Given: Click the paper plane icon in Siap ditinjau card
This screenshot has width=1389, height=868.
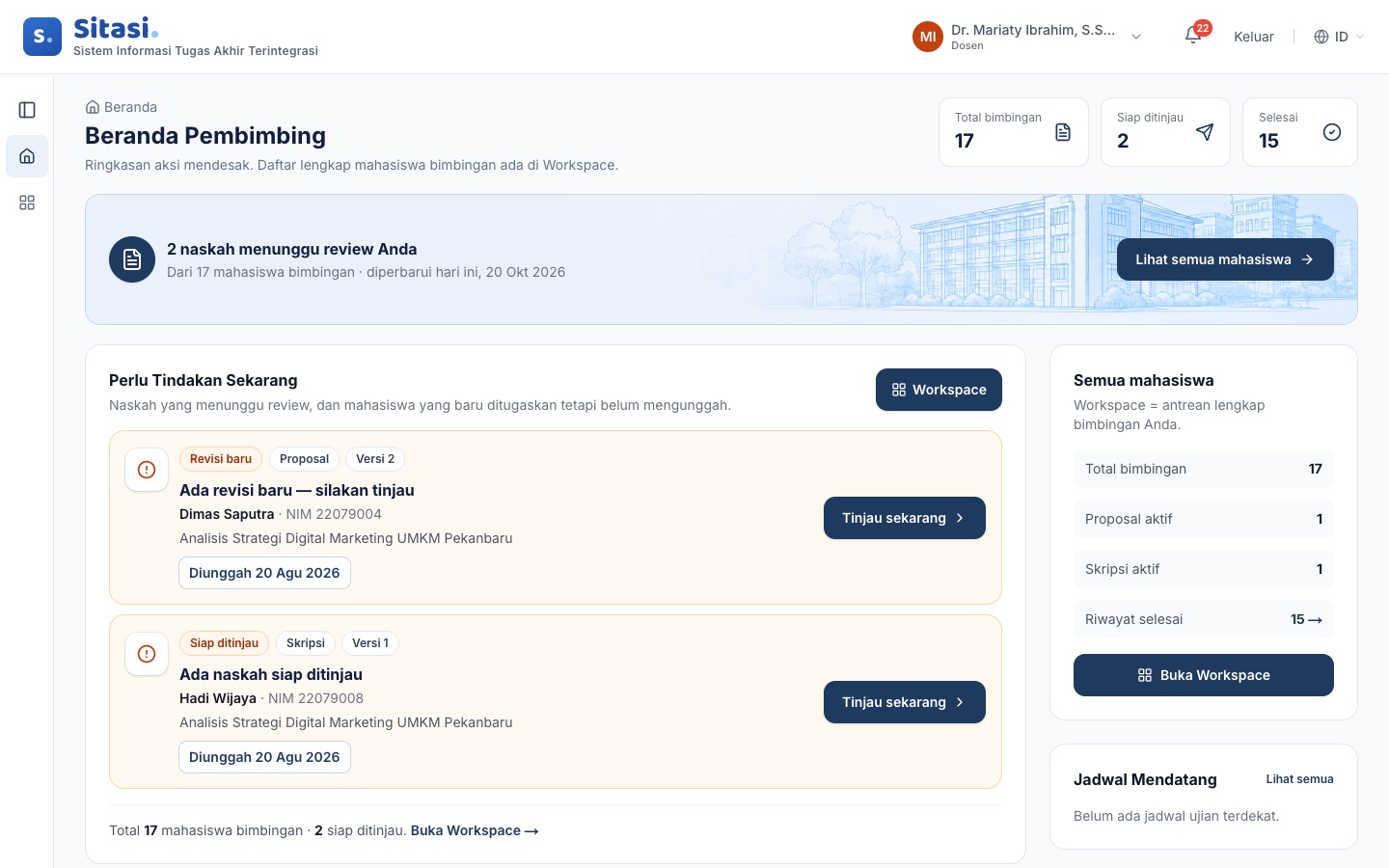Looking at the screenshot, I should click(1205, 132).
